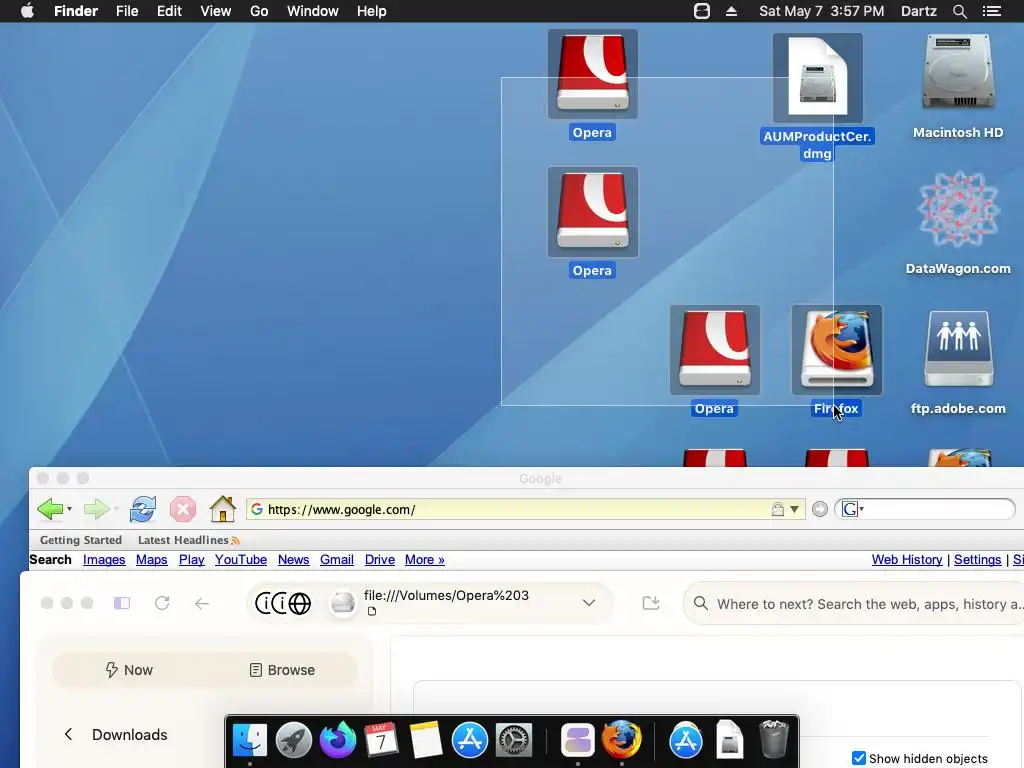Viewport: 1024px width, 768px height.
Task: Open the File menu in the menu bar
Action: (127, 11)
